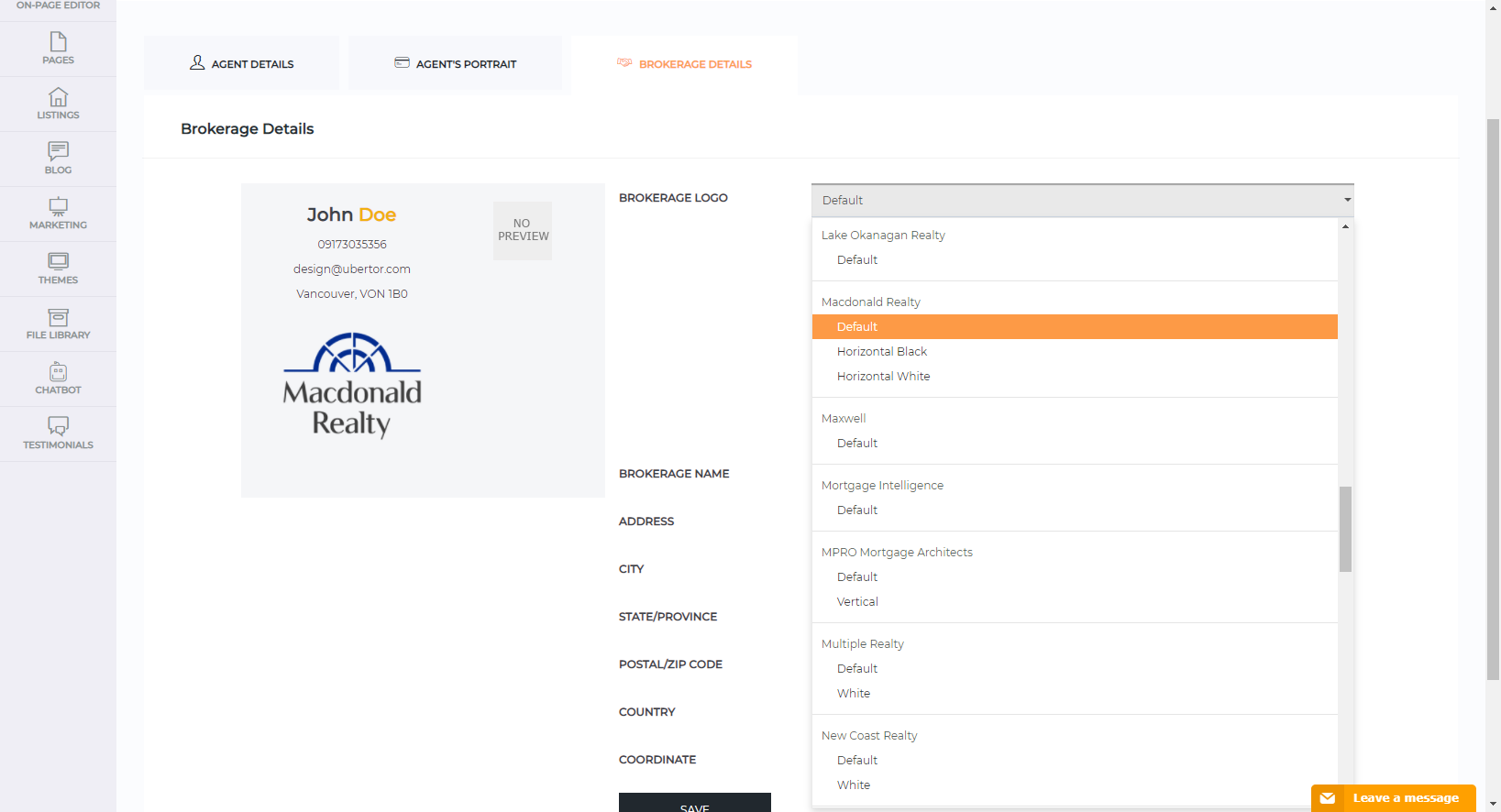Image resolution: width=1501 pixels, height=812 pixels.
Task: Click the Address field label
Action: (x=646, y=521)
